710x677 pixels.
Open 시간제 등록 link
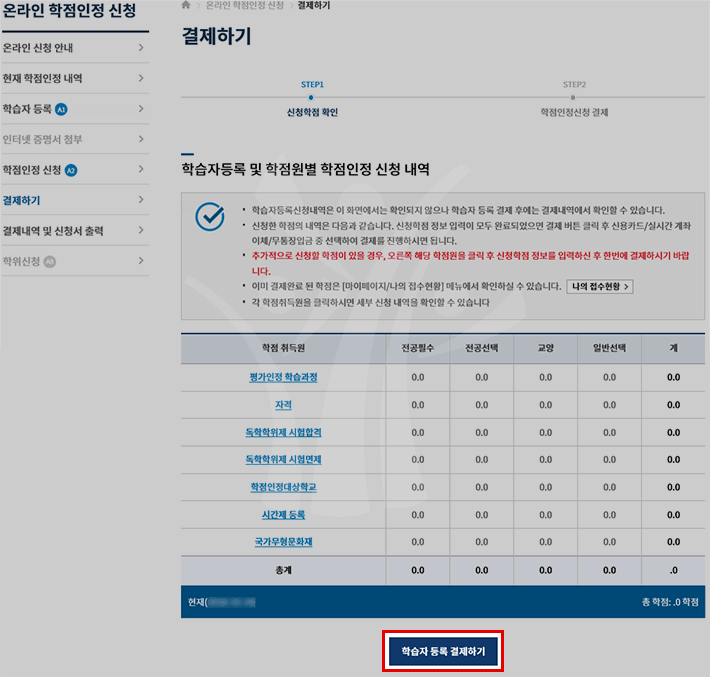click(x=284, y=514)
